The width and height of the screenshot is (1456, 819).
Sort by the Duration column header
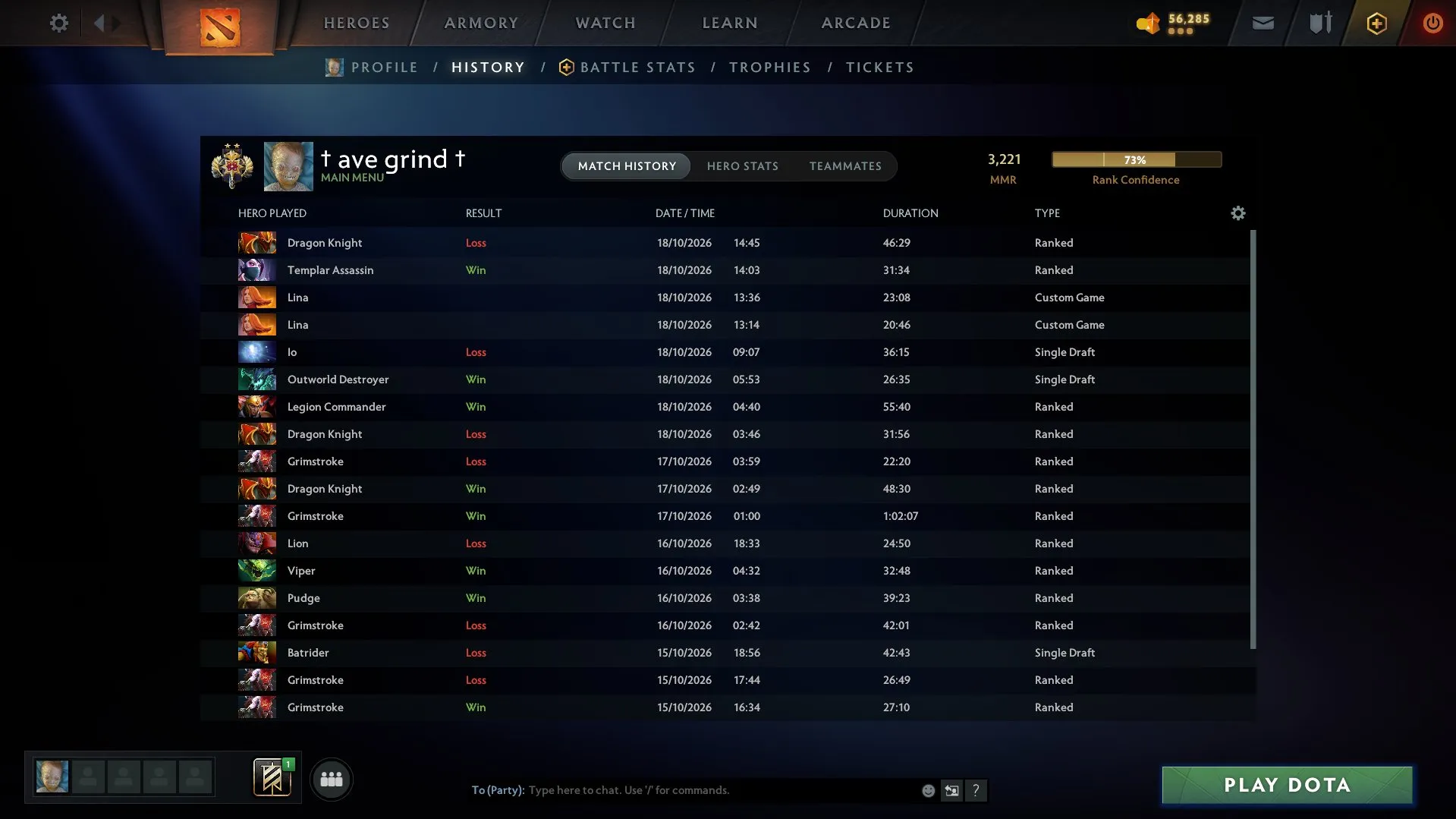click(x=910, y=213)
